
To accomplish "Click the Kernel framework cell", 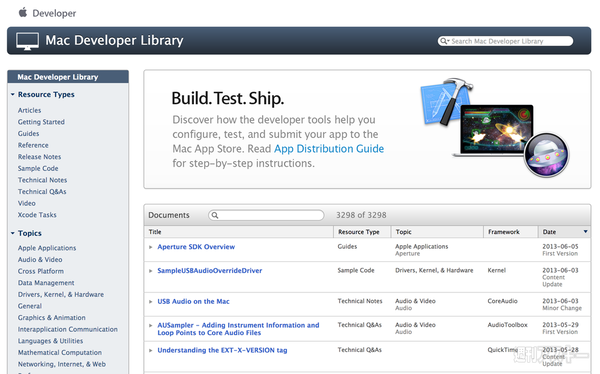I will [x=496, y=271].
